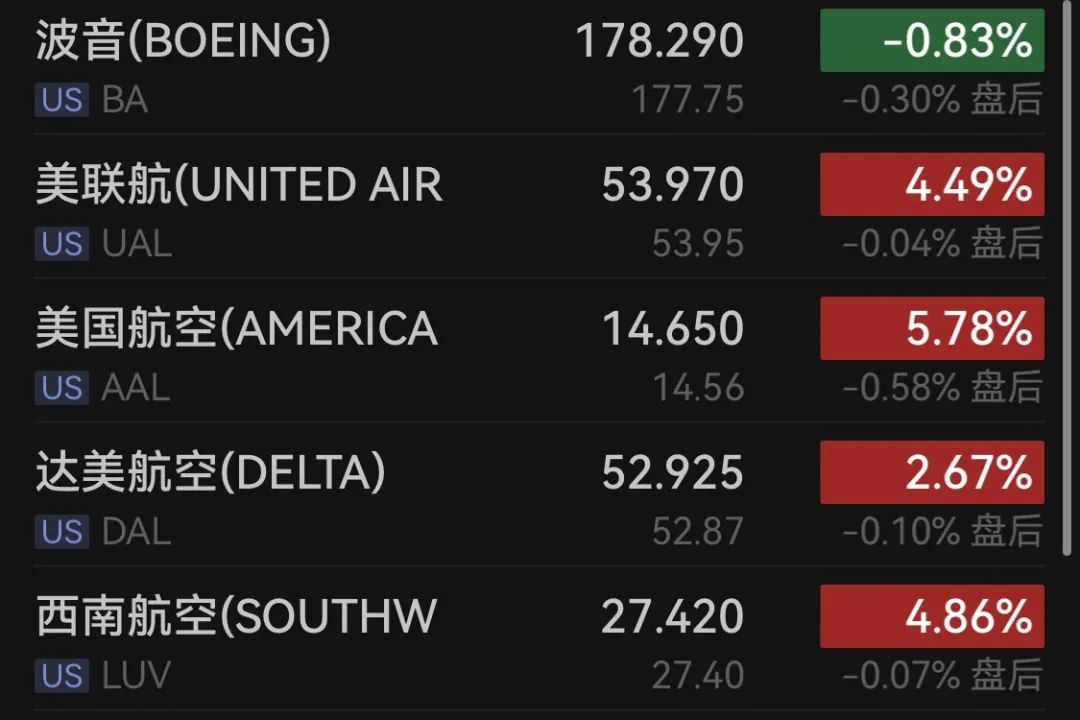Tap United Air's red 4.49% change badge

pyautogui.click(x=932, y=185)
